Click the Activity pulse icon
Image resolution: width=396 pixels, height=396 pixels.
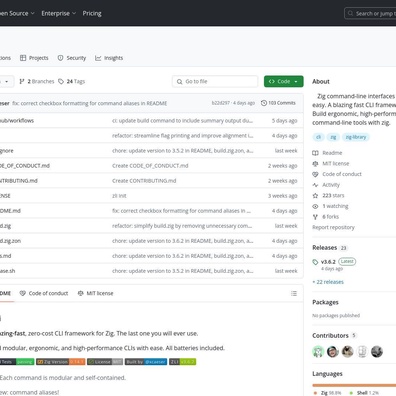point(315,185)
